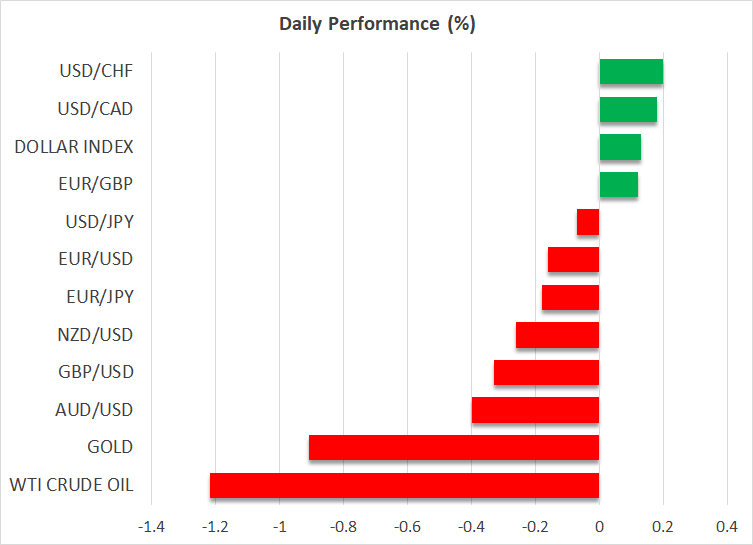Click the 0.4 x-axis tick label
The width and height of the screenshot is (753, 545).
(x=727, y=526)
